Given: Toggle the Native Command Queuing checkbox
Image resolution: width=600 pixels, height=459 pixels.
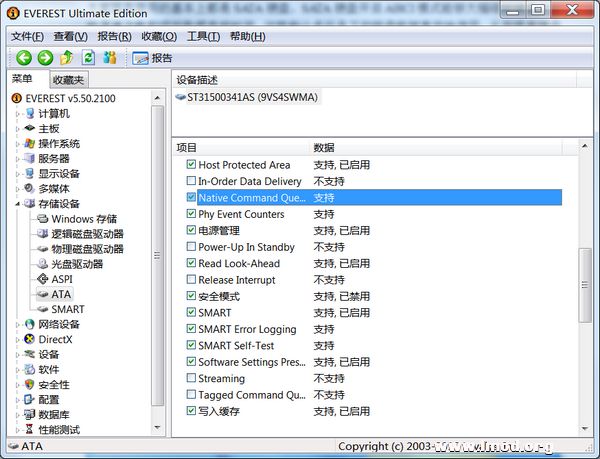Looking at the screenshot, I should 191,197.
